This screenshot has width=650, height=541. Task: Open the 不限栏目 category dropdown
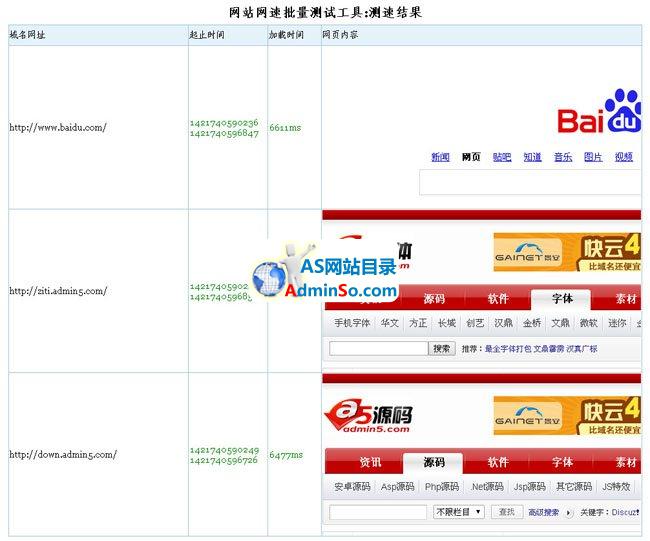tap(459, 512)
